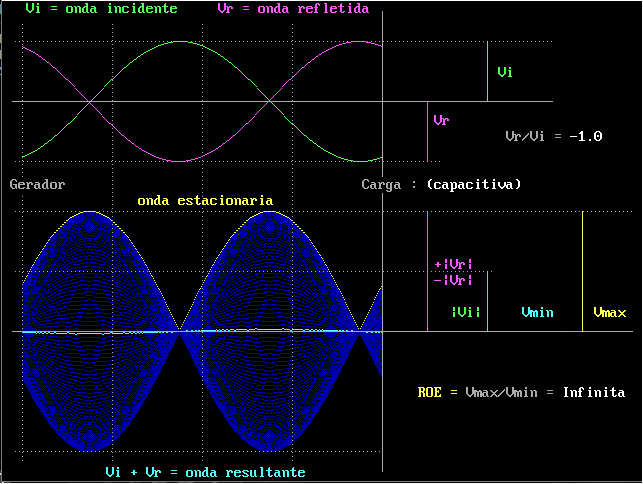Image resolution: width=643 pixels, height=484 pixels.
Task: Click the cyan 'Vmin' label
Action: pos(537,313)
